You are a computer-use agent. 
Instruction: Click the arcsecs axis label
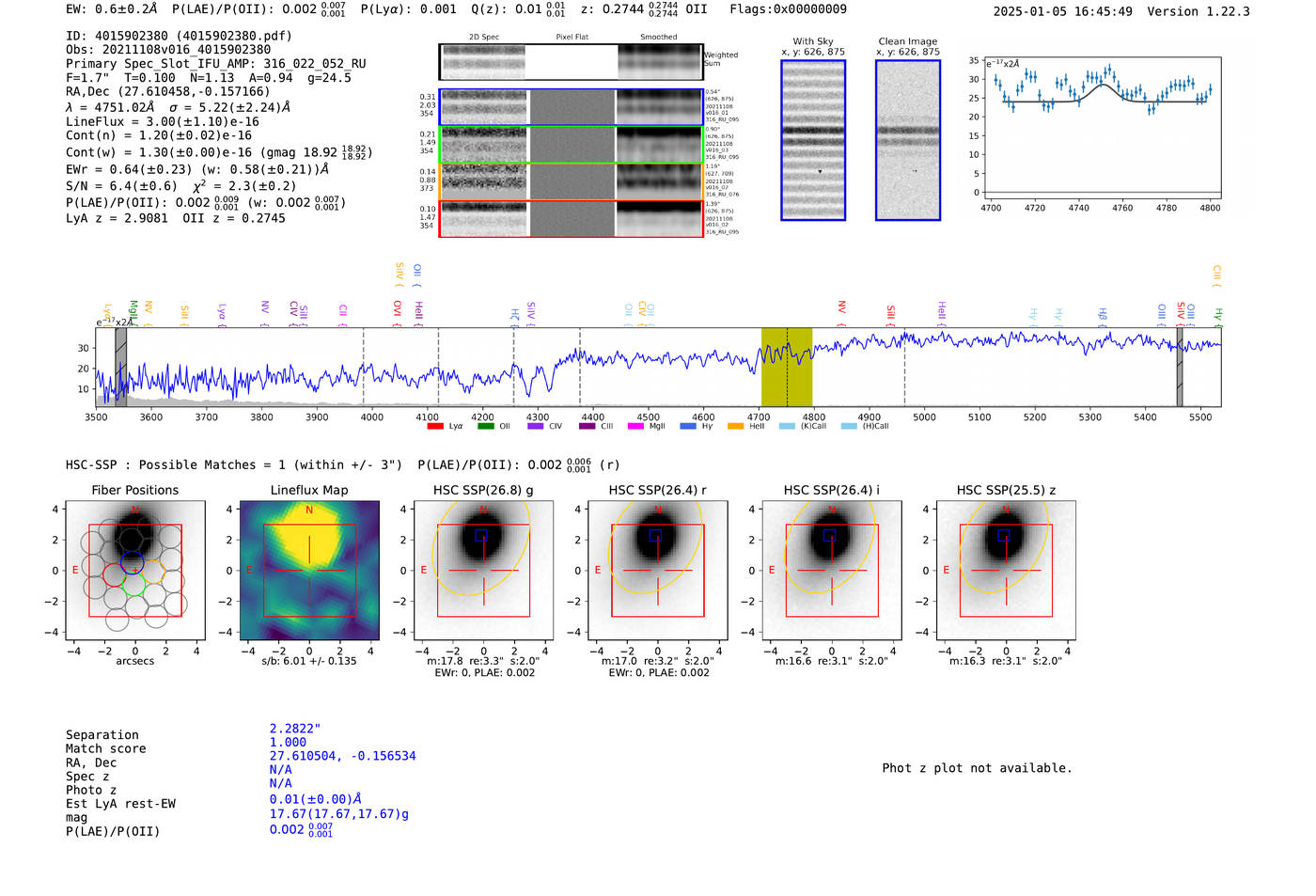click(x=135, y=661)
